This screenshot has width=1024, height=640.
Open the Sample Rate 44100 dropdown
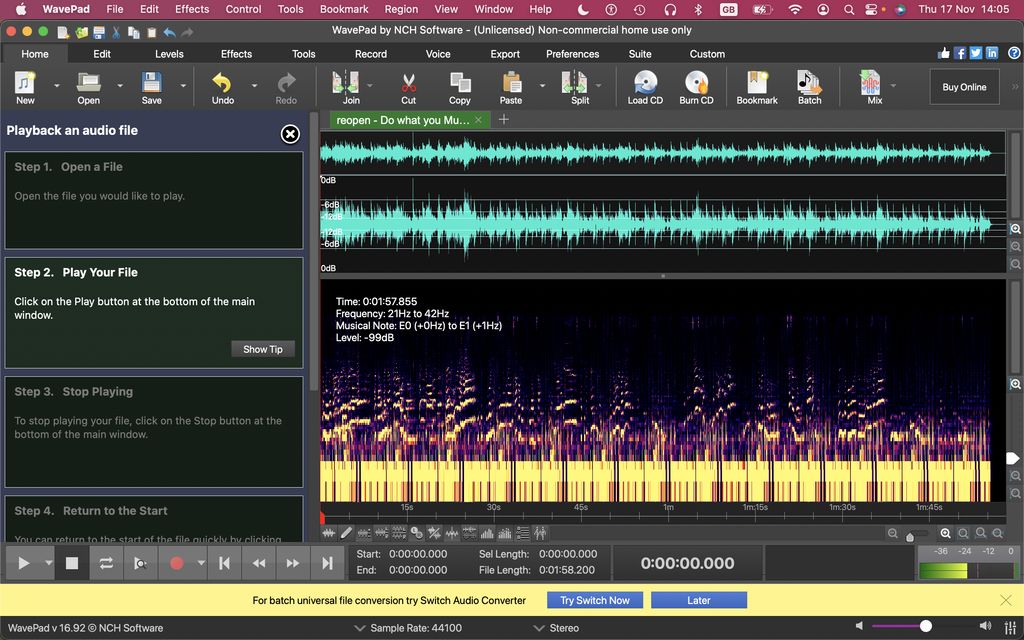click(x=417, y=627)
